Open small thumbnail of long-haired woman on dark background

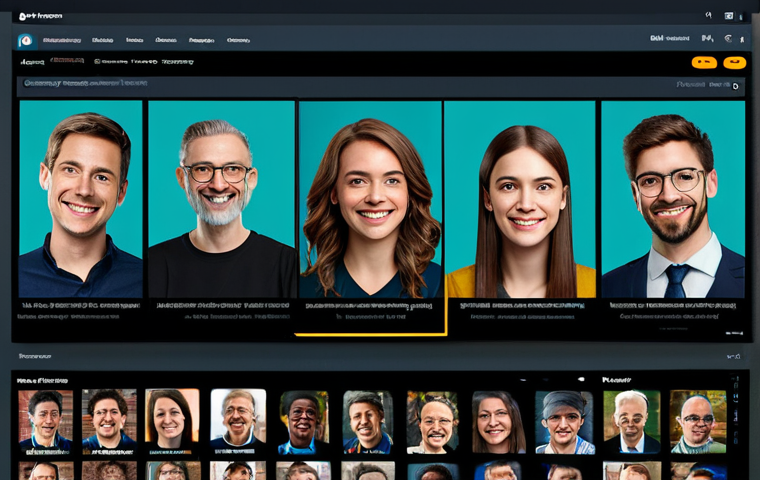499,422
